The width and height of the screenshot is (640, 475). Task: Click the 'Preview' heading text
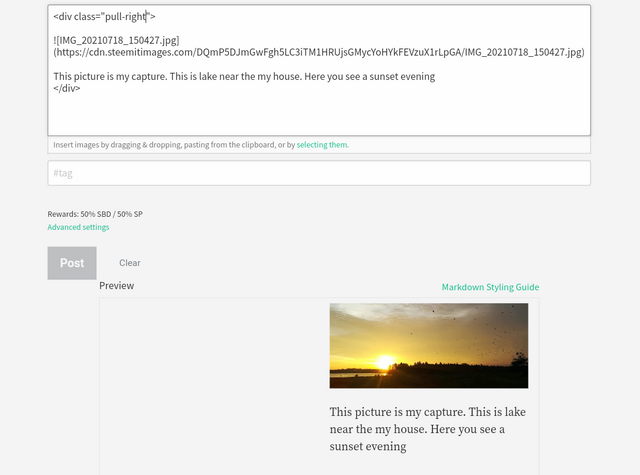point(117,286)
